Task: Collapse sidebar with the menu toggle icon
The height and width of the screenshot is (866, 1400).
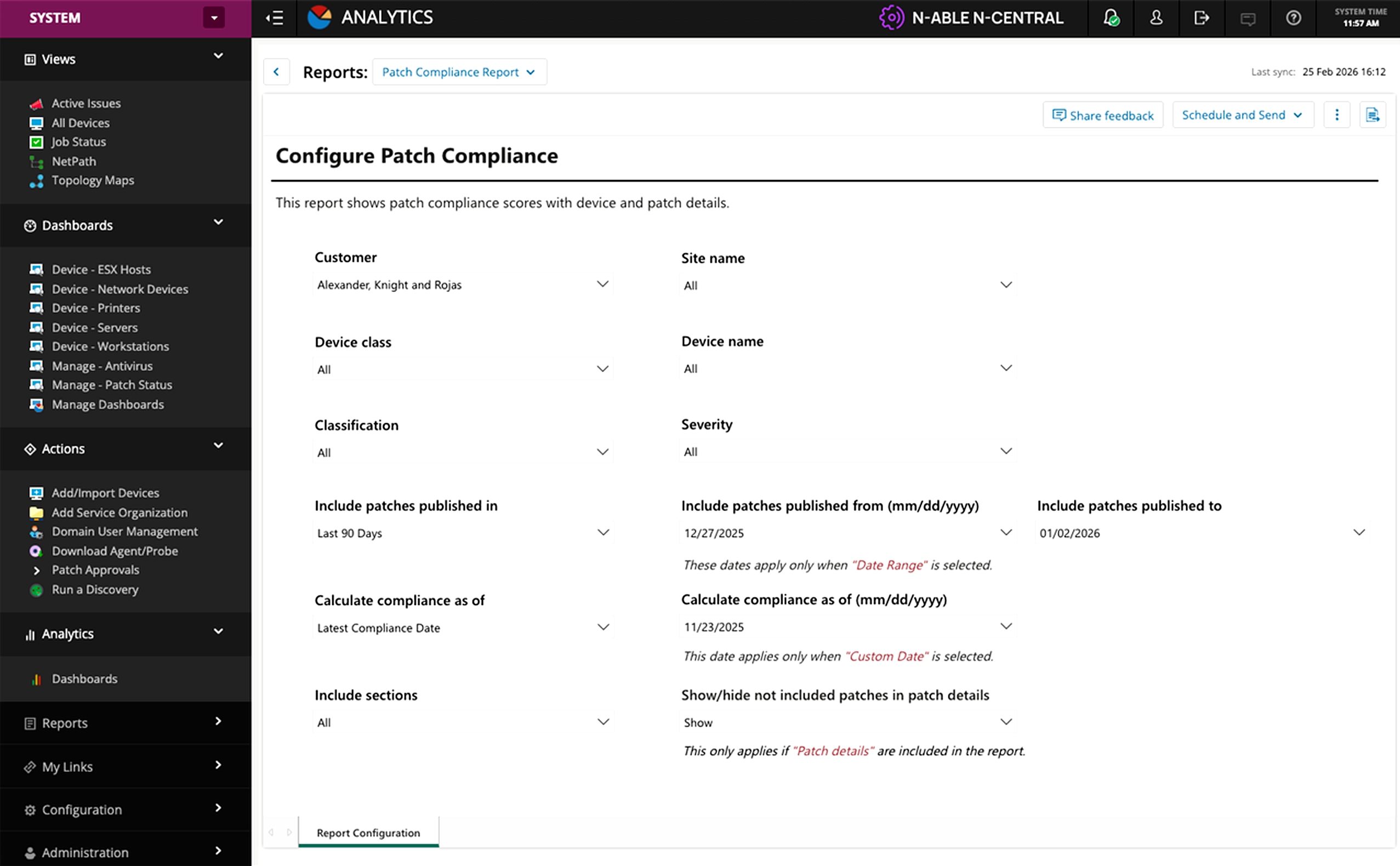Action: (275, 18)
